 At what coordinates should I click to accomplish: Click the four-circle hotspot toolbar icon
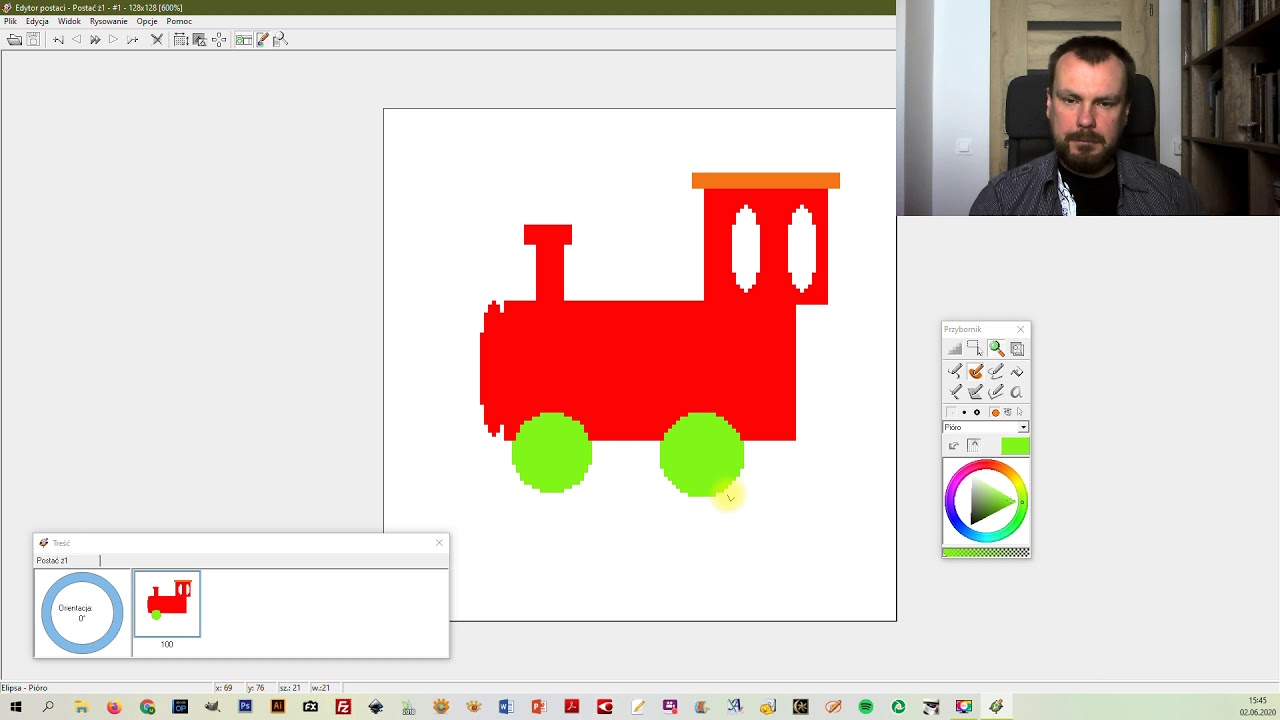point(219,40)
